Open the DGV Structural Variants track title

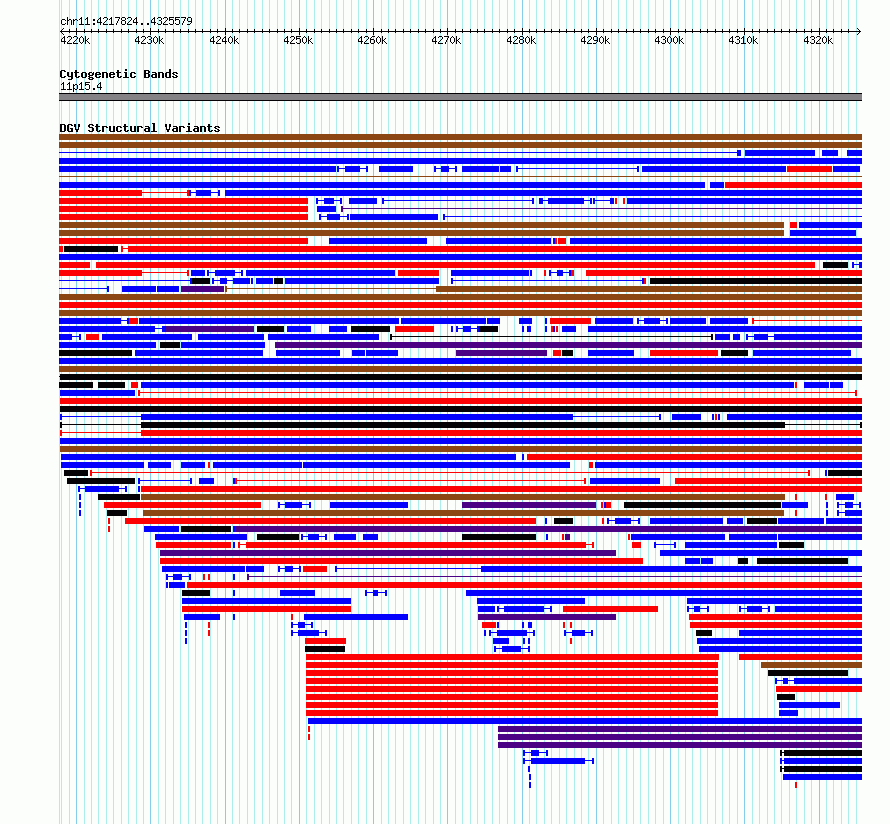tap(140, 128)
